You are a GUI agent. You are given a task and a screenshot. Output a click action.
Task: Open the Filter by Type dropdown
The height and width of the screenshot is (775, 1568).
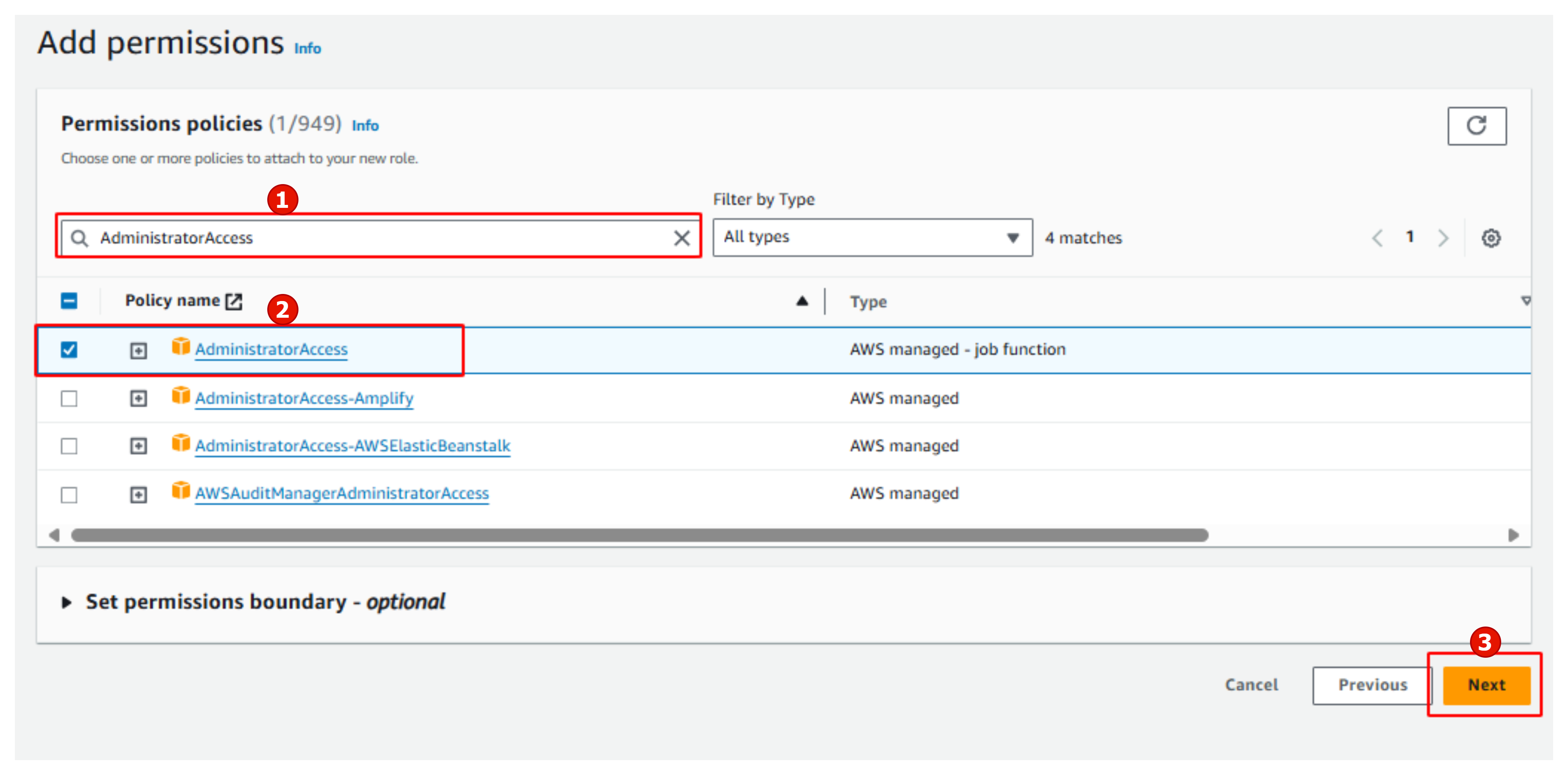872,238
